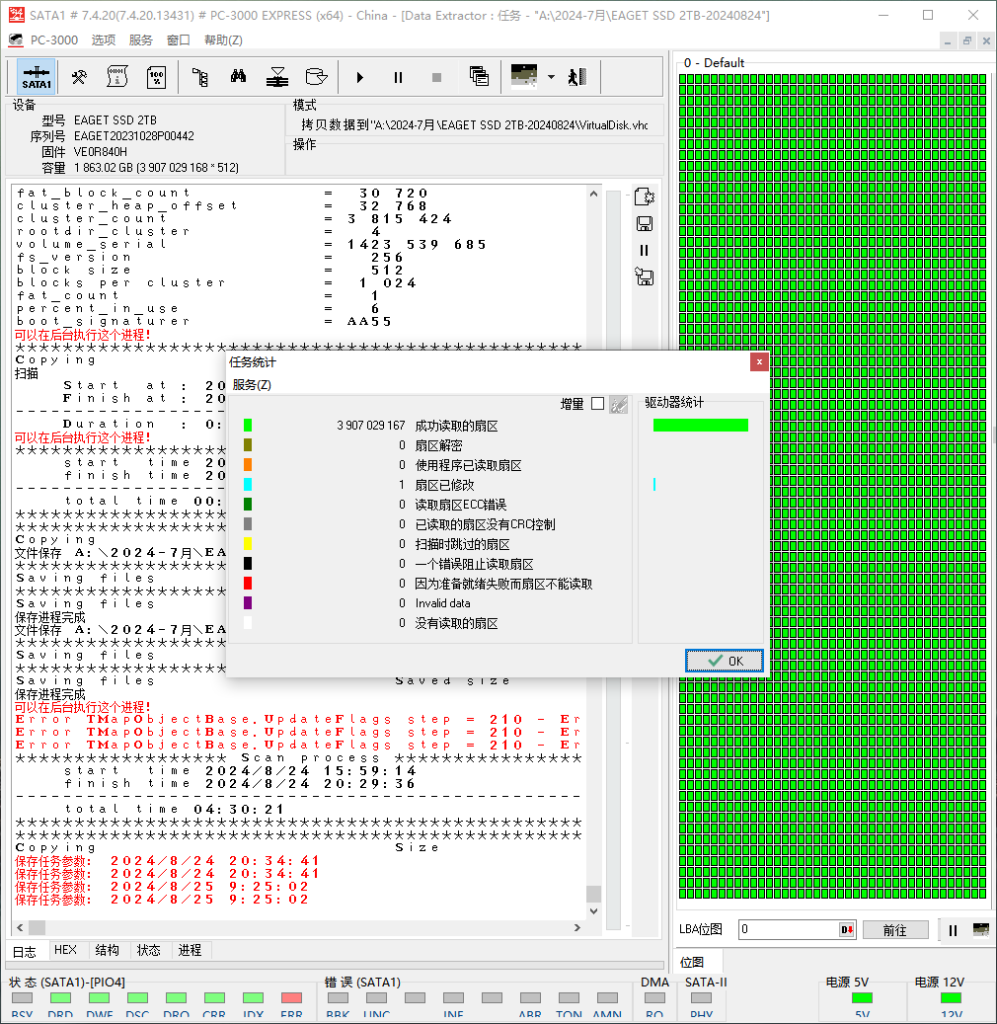This screenshot has height=1024, width=997.
Task: Open the 服务 menu in the main menu bar
Action: tap(140, 40)
